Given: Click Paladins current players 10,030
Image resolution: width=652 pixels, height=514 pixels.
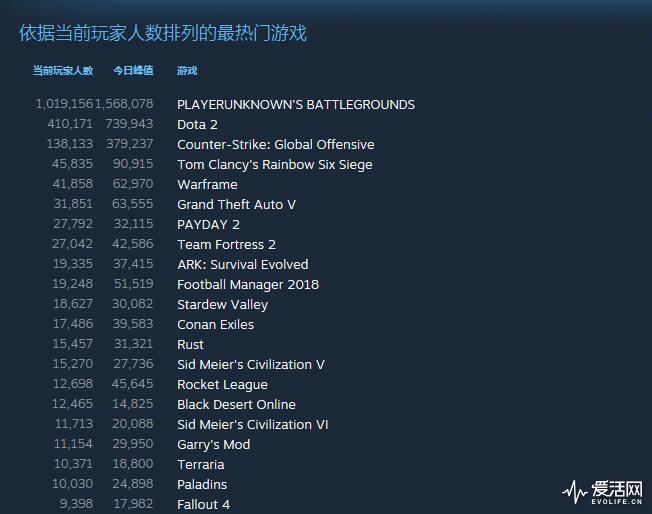Looking at the screenshot, I should [x=72, y=484].
